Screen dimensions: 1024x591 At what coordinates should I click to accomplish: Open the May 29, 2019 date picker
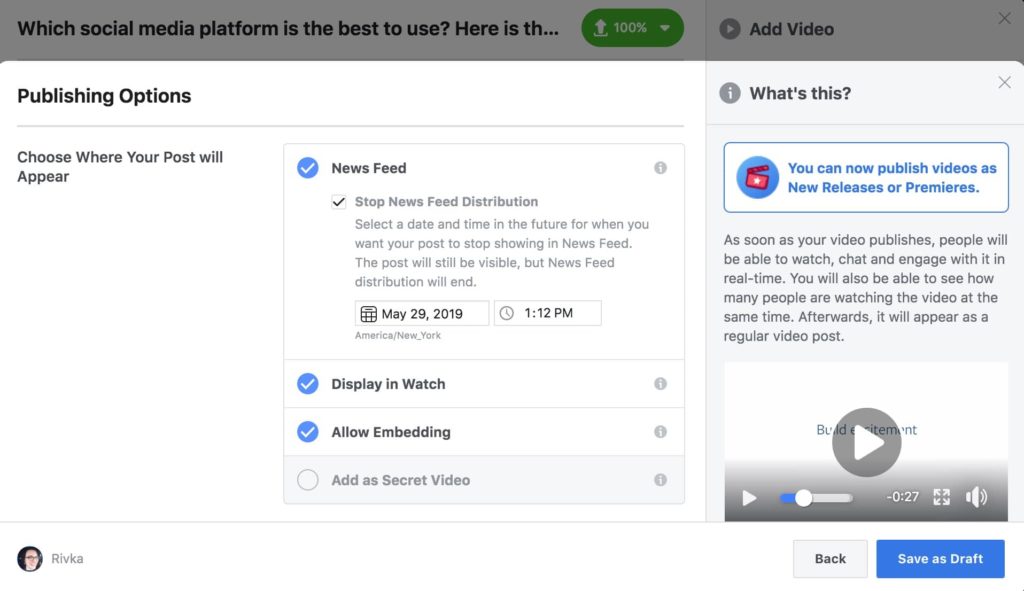422,313
